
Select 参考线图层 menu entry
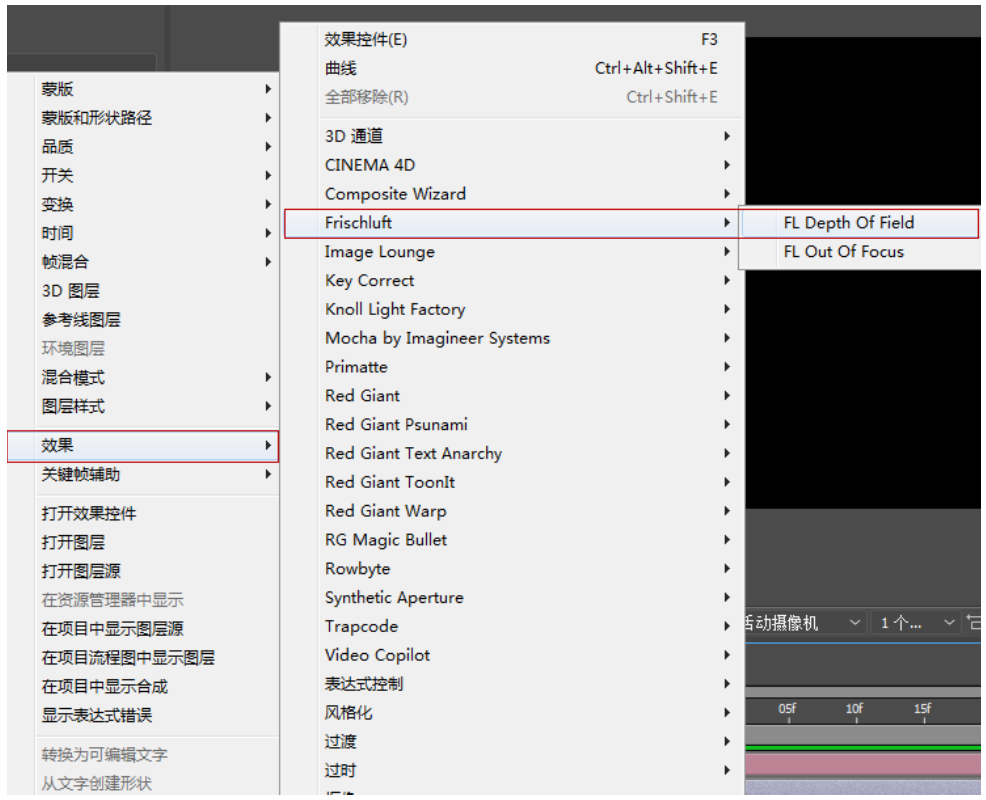(143, 319)
